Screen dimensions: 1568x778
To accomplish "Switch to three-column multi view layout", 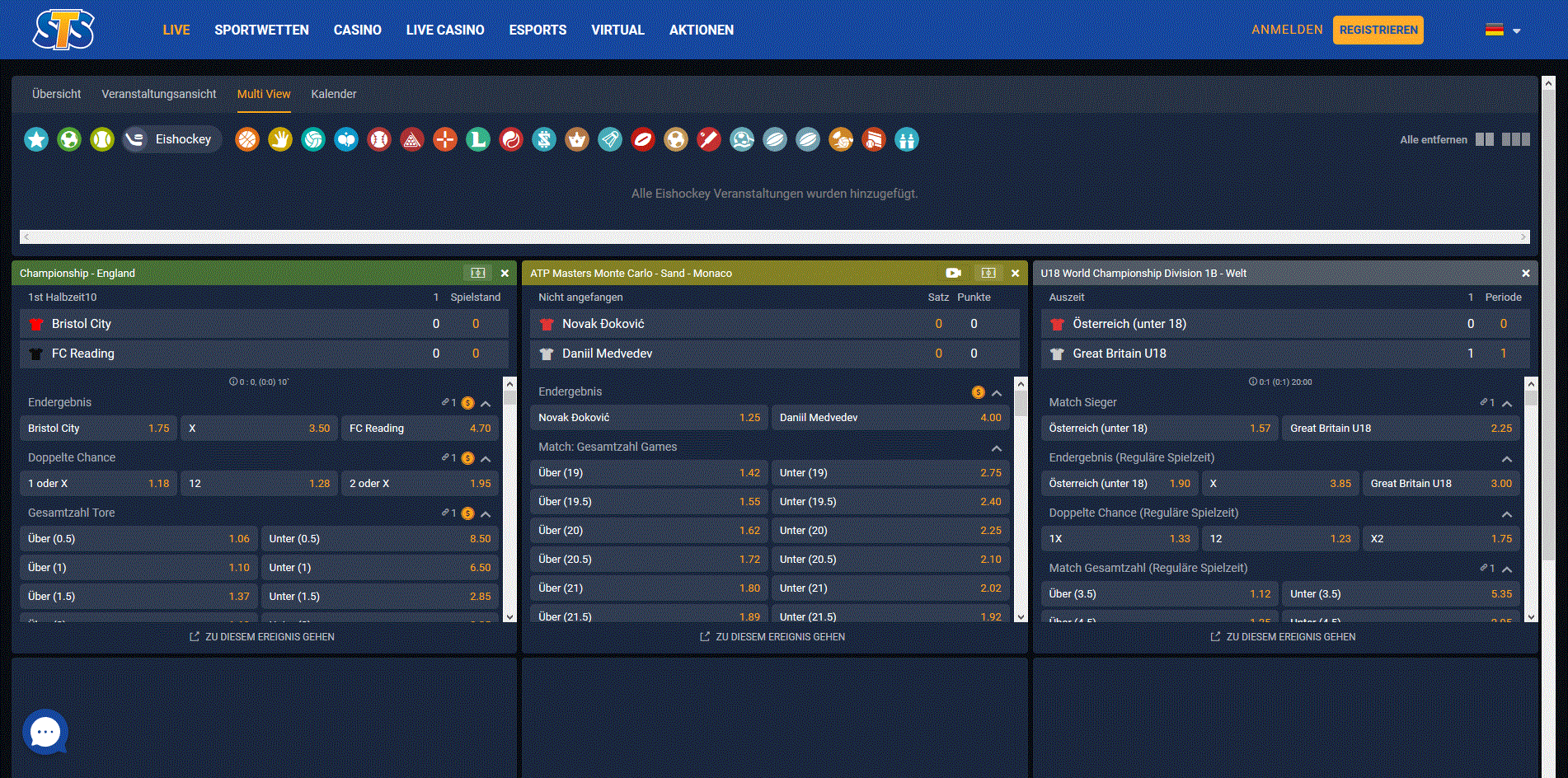I will tap(1516, 139).
